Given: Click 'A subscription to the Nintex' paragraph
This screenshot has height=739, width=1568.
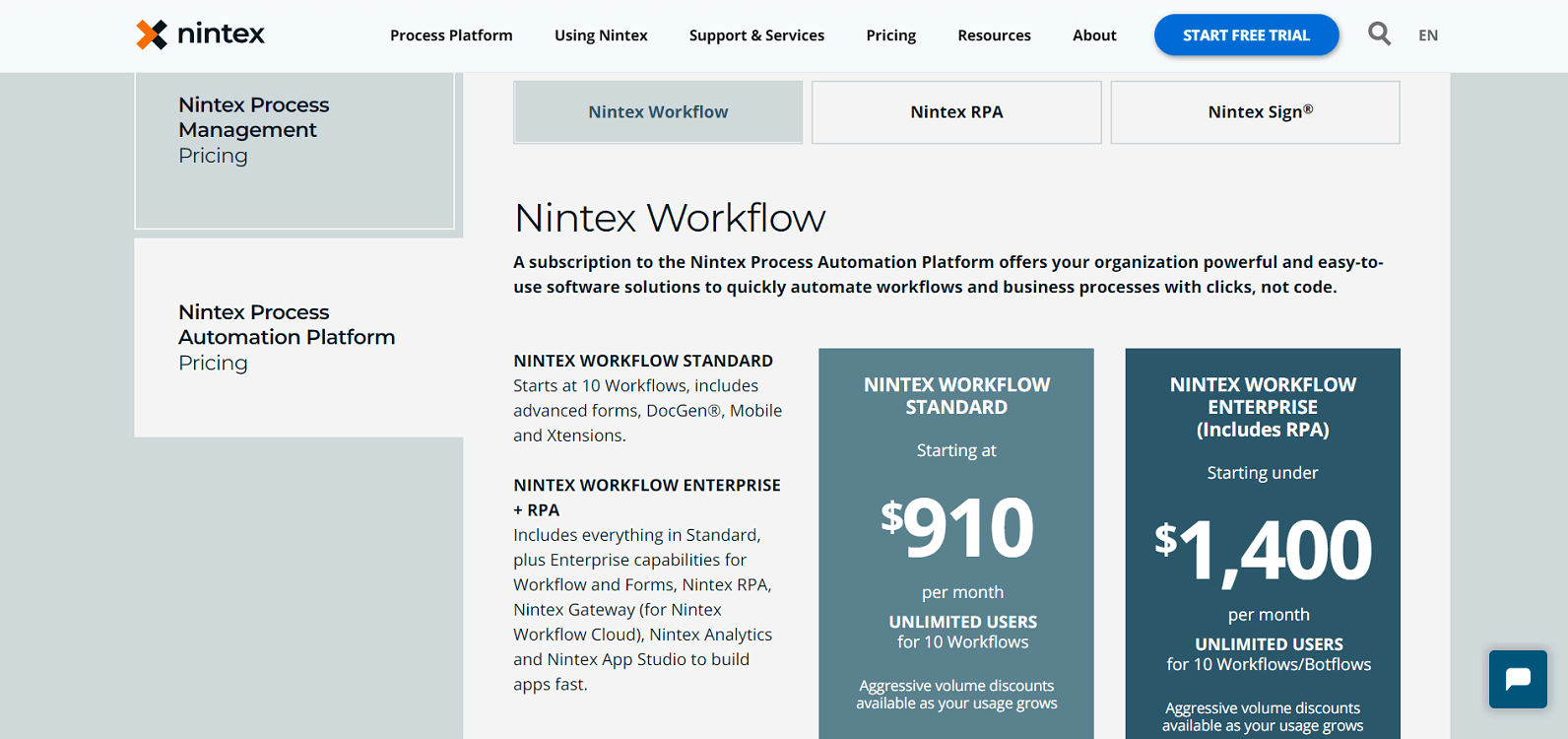Looking at the screenshot, I should [948, 275].
